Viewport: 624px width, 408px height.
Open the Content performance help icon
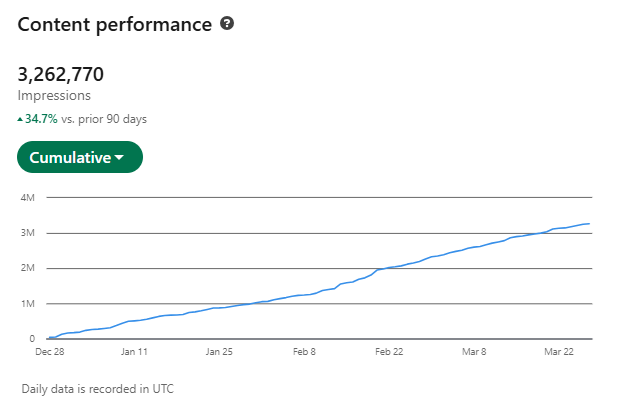pyautogui.click(x=227, y=24)
